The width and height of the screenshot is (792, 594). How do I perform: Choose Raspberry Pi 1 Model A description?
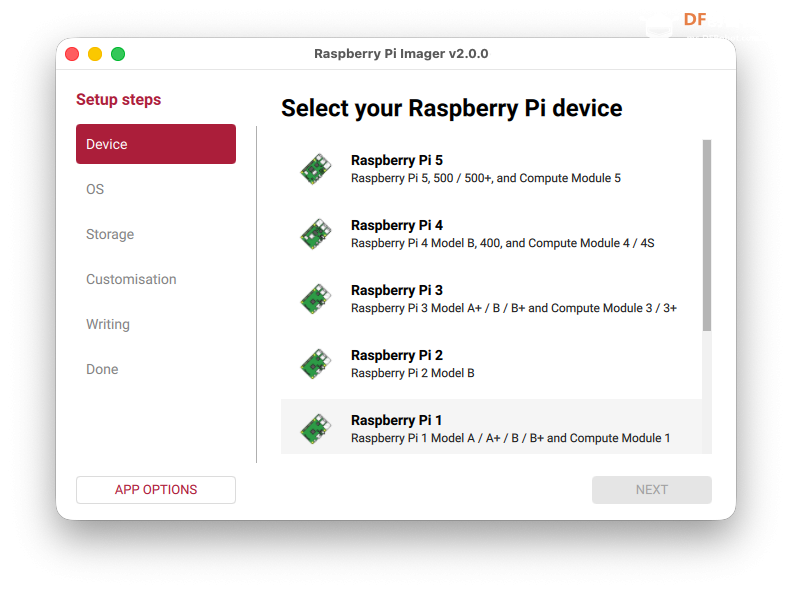click(x=510, y=438)
